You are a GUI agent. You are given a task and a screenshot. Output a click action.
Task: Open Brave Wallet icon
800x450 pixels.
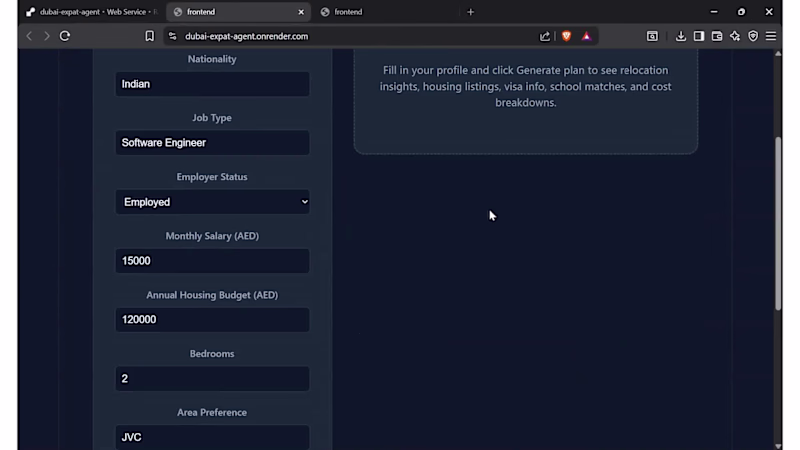tap(717, 36)
